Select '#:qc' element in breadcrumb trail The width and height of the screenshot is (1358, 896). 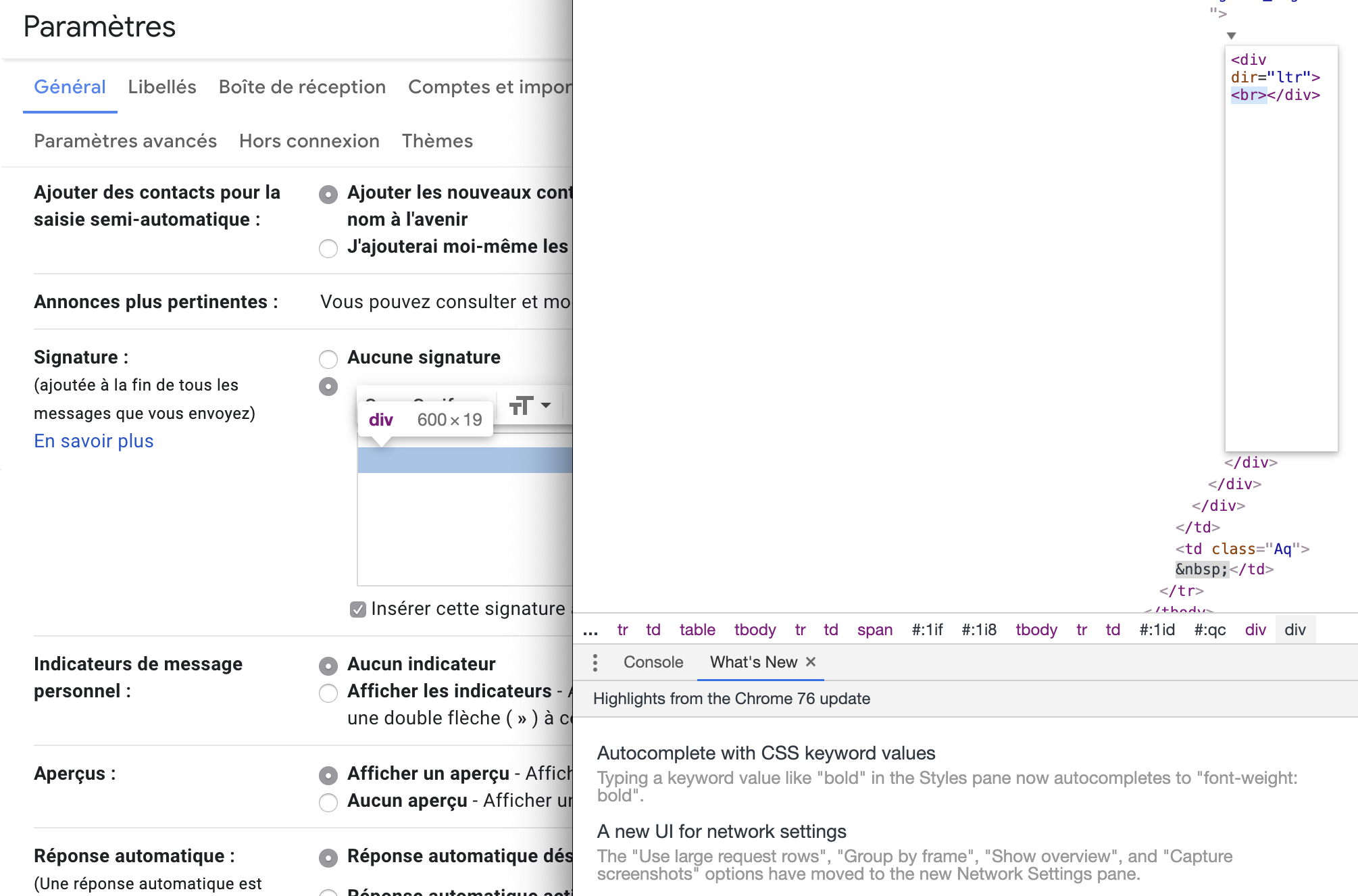1209,630
